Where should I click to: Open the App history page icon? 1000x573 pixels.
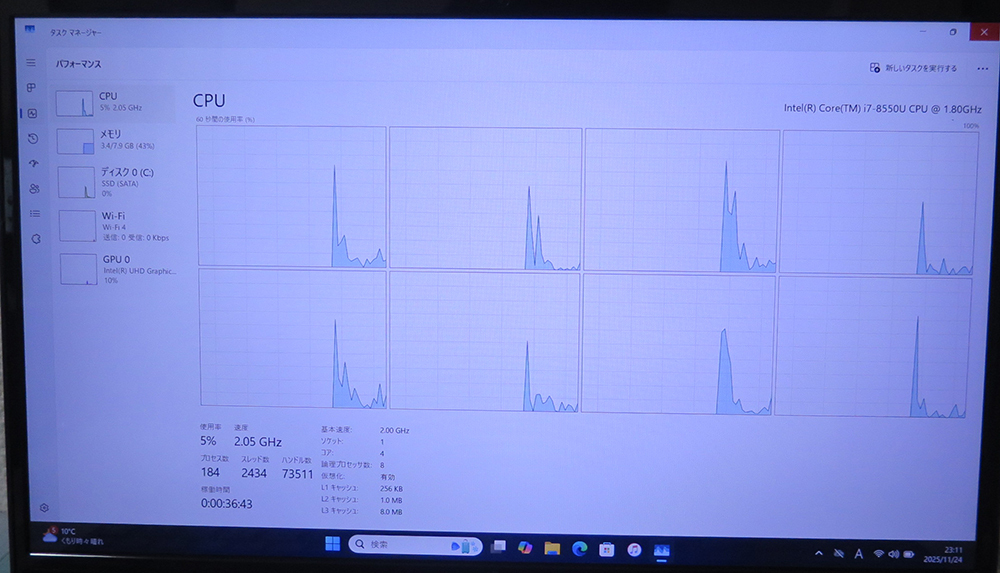[33, 138]
